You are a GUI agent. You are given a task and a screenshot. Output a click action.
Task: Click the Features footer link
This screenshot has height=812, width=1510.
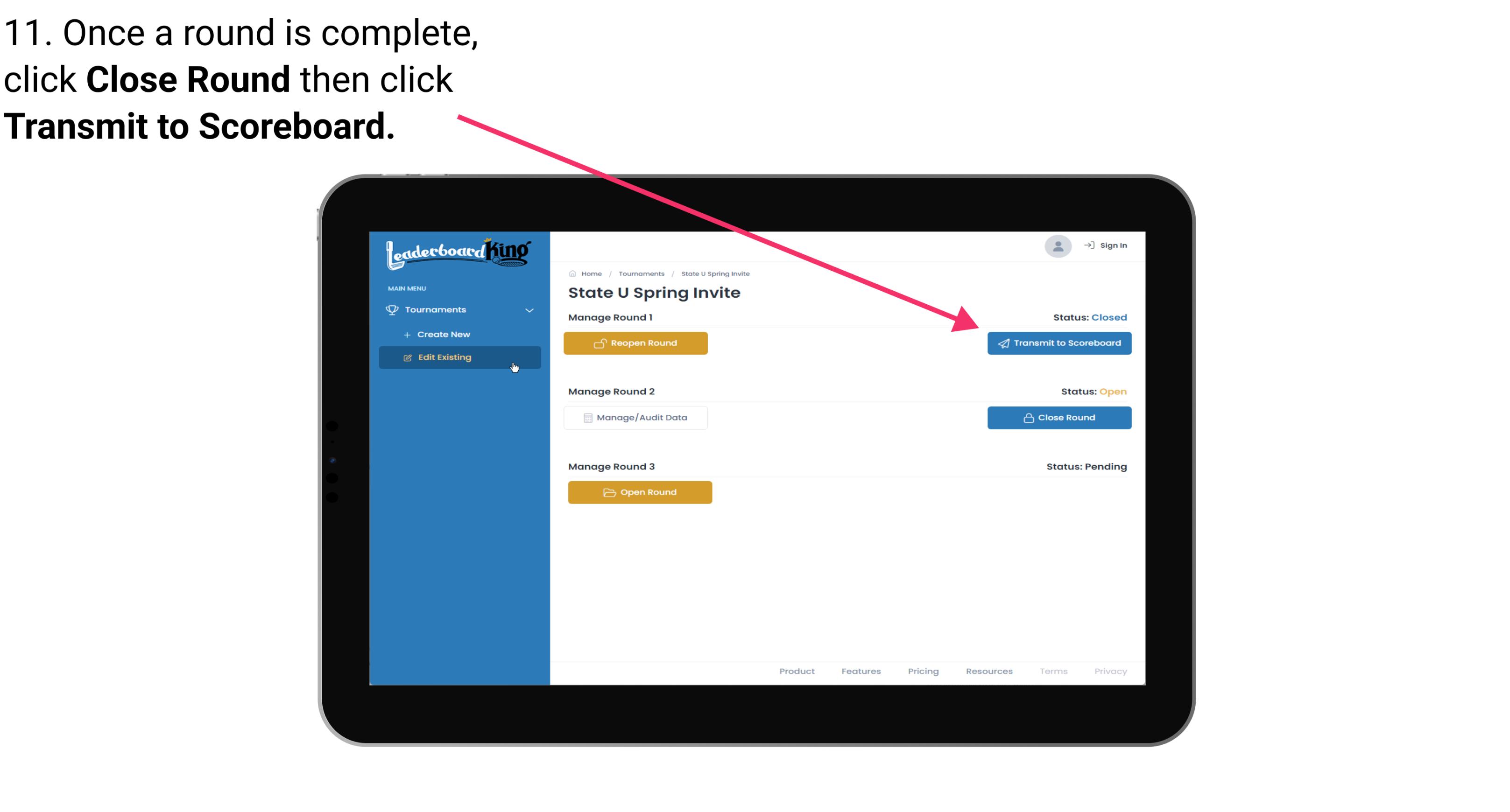(861, 671)
